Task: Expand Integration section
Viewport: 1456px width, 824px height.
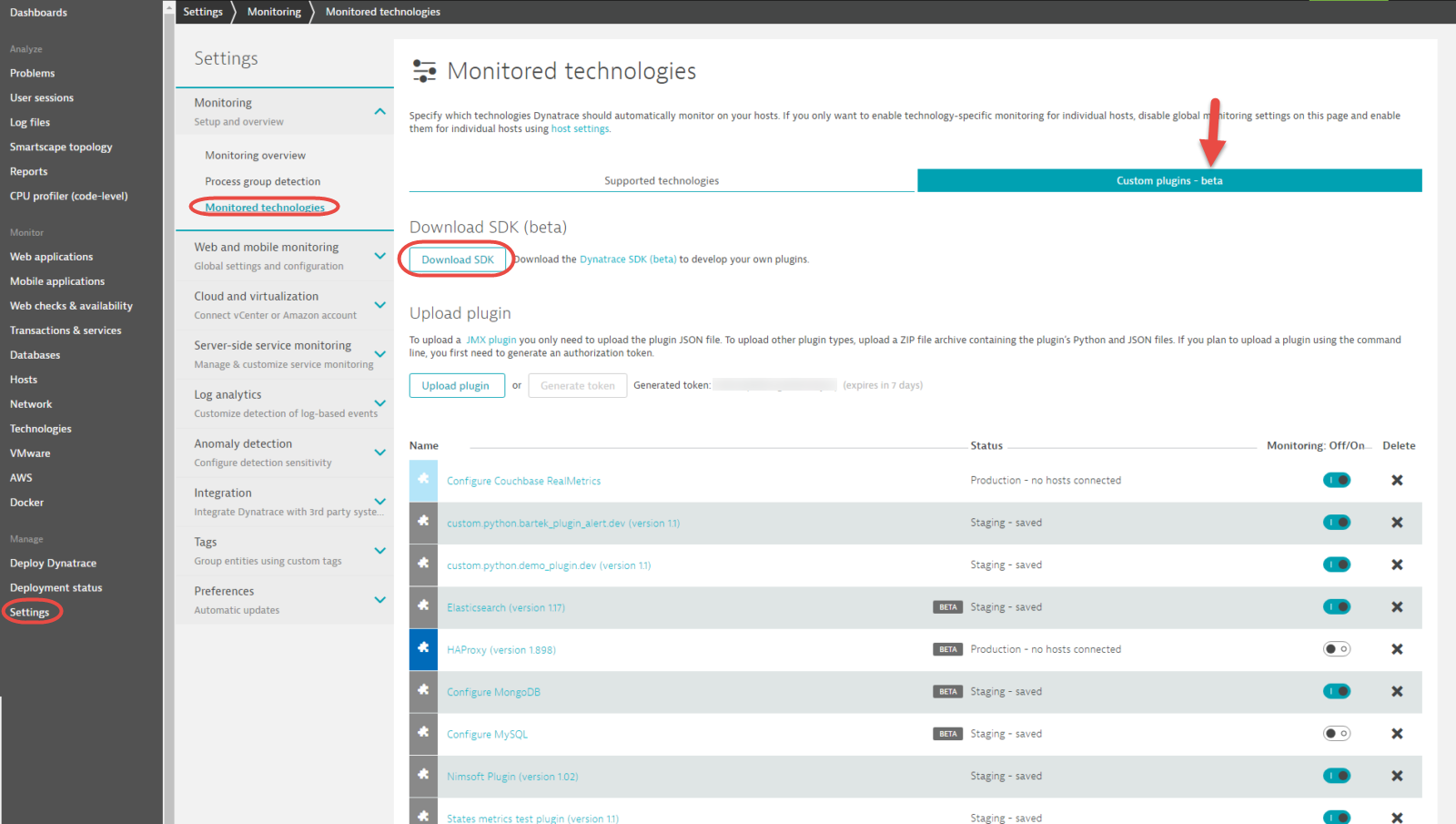Action: tap(379, 502)
